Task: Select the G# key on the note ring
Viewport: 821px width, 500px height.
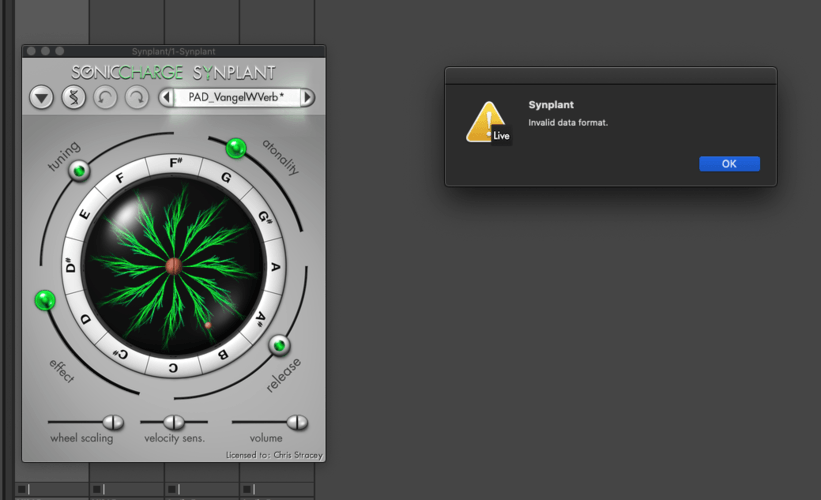Action: click(x=265, y=217)
